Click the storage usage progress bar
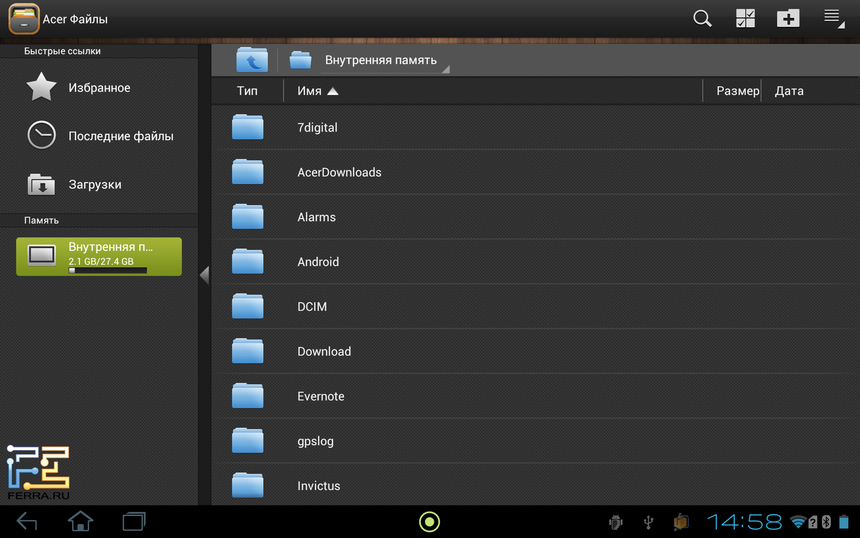Screen dimensions: 860x538 [x=108, y=270]
